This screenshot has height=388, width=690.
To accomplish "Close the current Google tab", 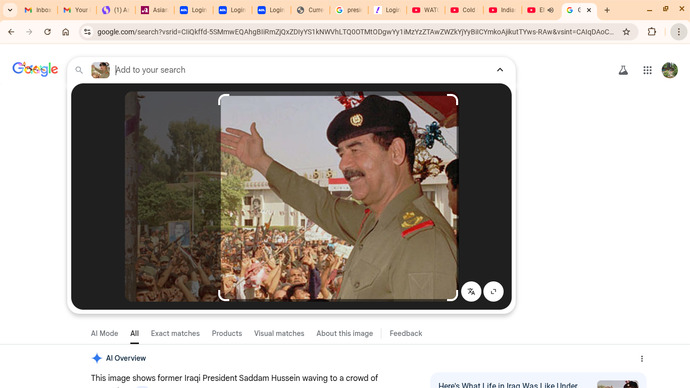I will point(589,10).
